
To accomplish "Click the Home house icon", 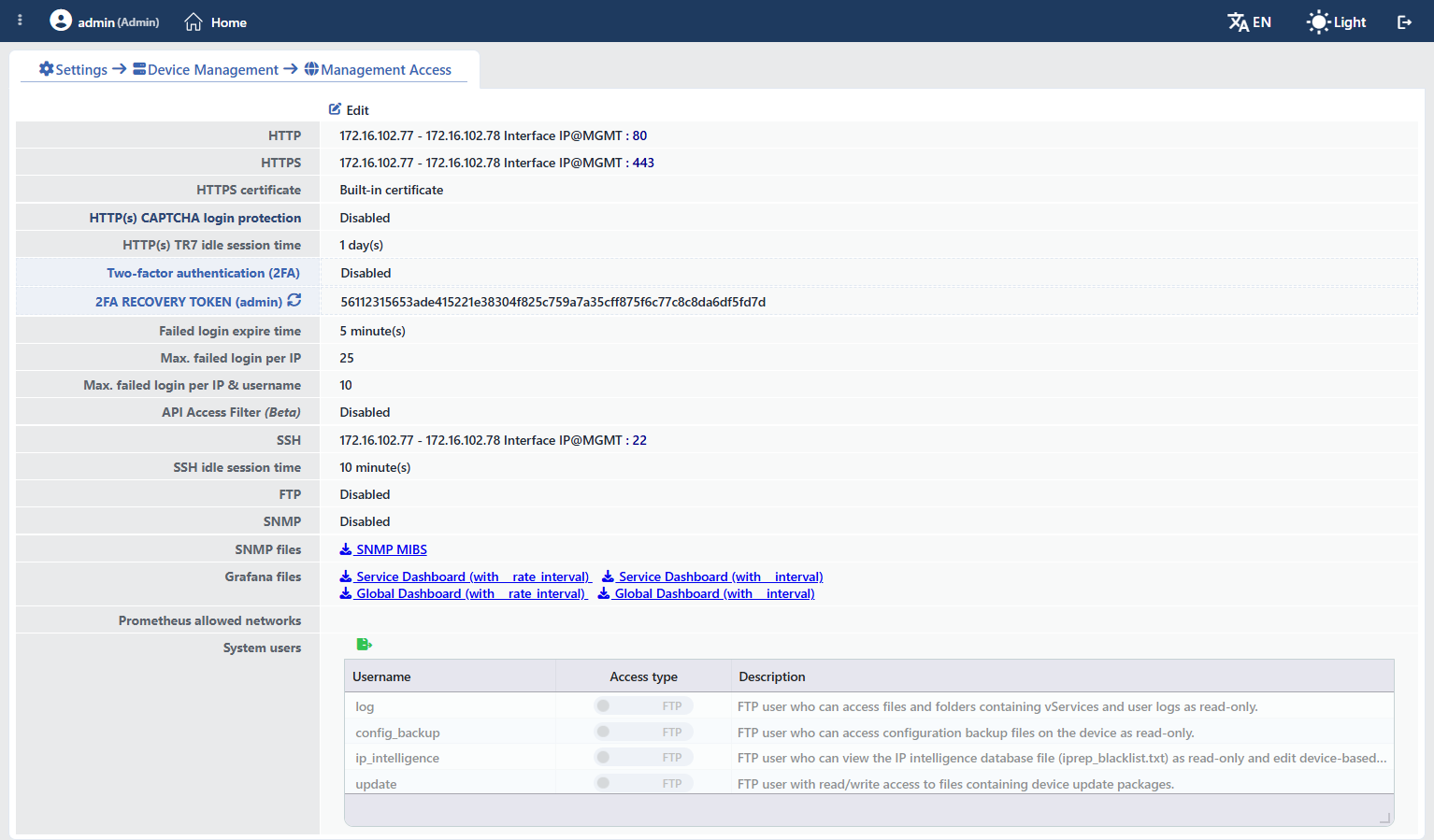I will (194, 21).
